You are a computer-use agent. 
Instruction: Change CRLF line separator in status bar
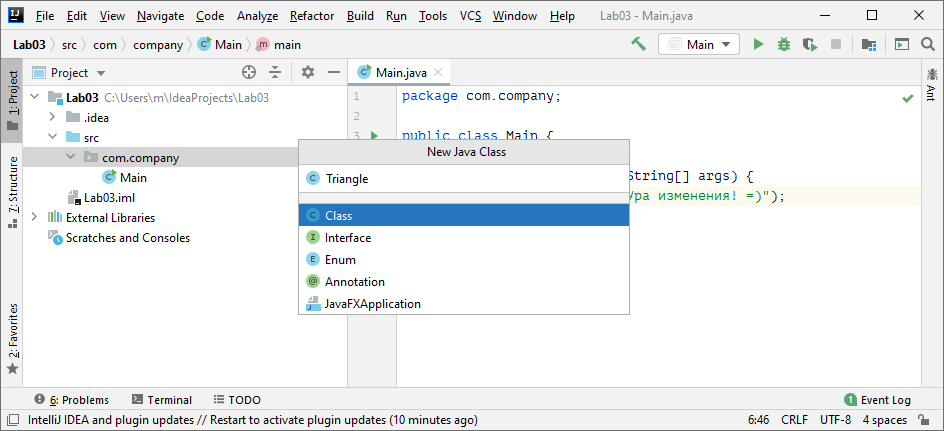click(795, 420)
